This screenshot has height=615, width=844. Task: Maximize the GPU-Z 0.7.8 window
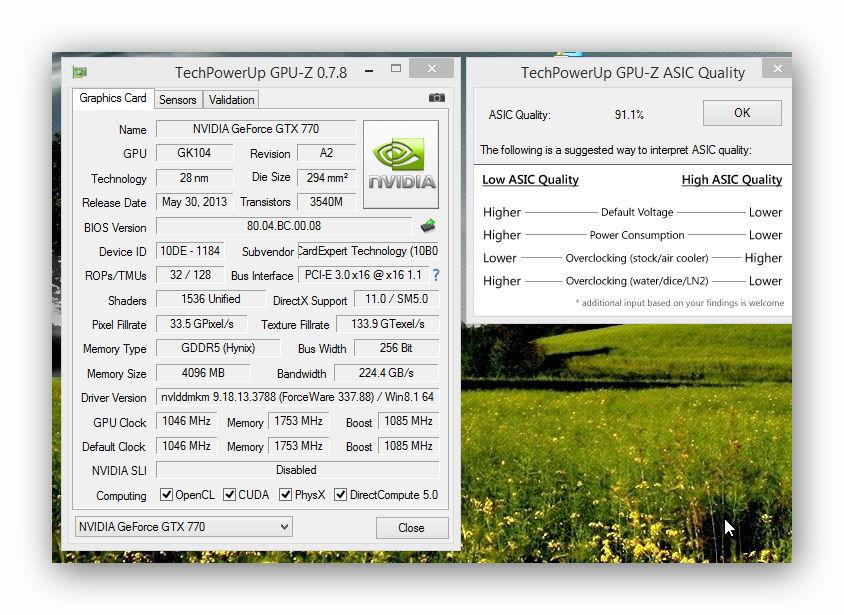point(396,68)
